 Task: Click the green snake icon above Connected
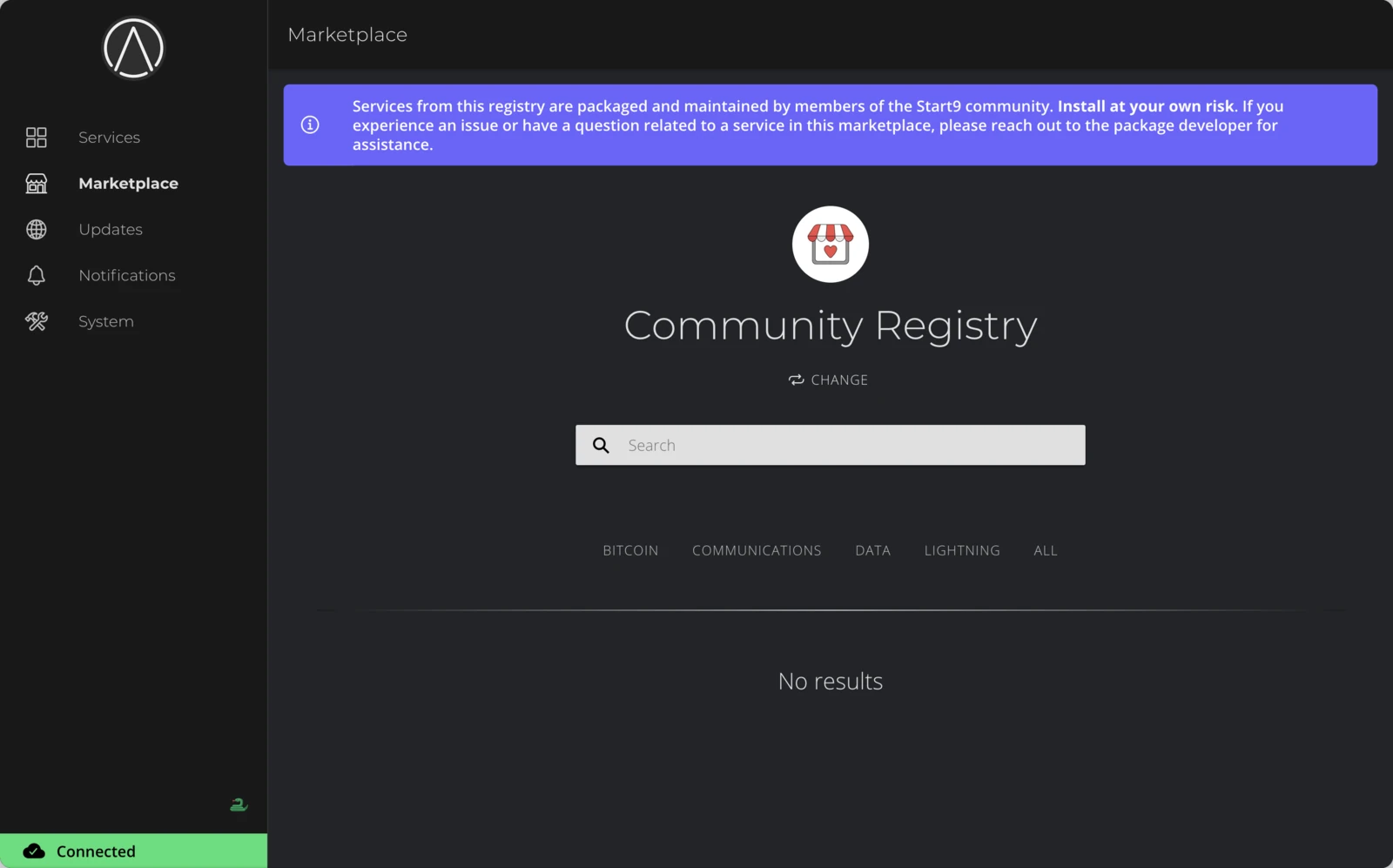click(239, 804)
